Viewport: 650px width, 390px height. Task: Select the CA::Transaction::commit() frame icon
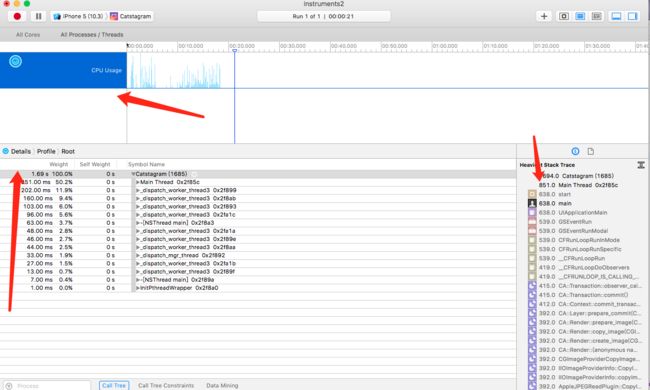(x=532, y=295)
